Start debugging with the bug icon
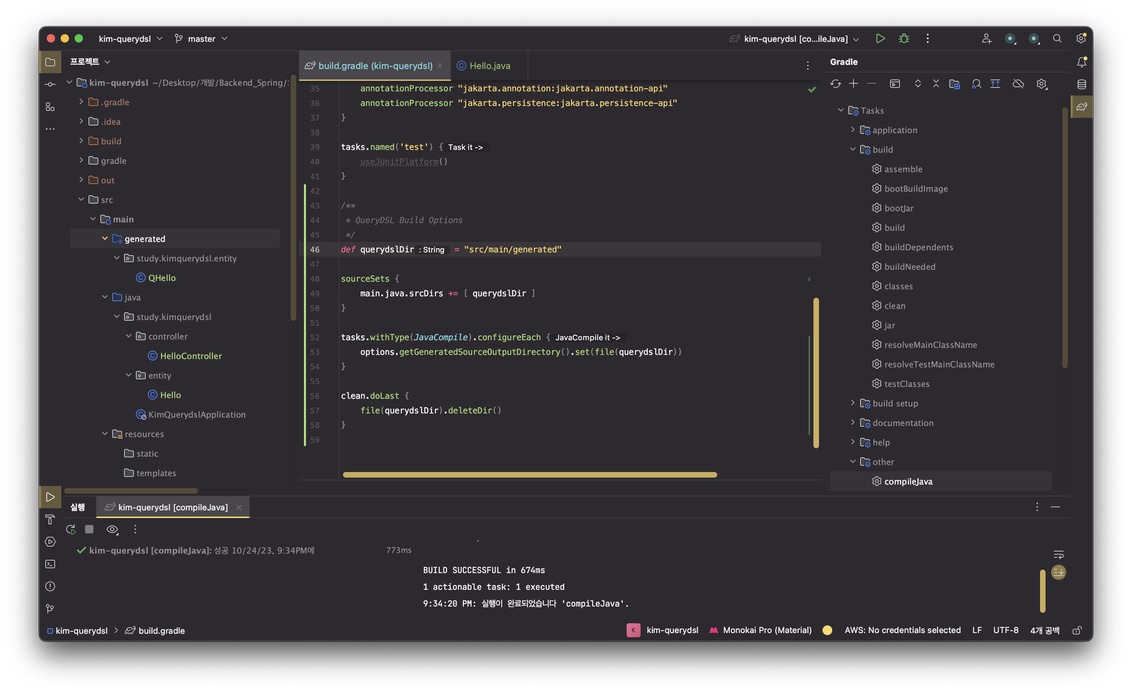The image size is (1132, 693). click(x=903, y=38)
